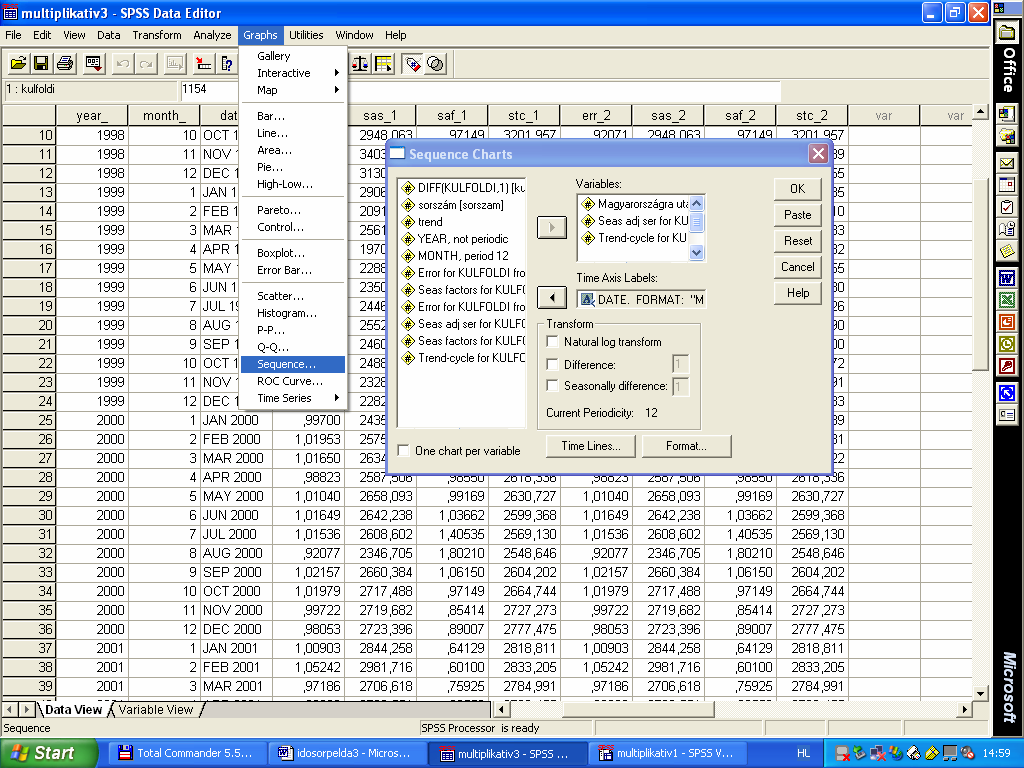Move variable into Variables with right arrow button
Screen dimensions: 1024x768
click(551, 227)
